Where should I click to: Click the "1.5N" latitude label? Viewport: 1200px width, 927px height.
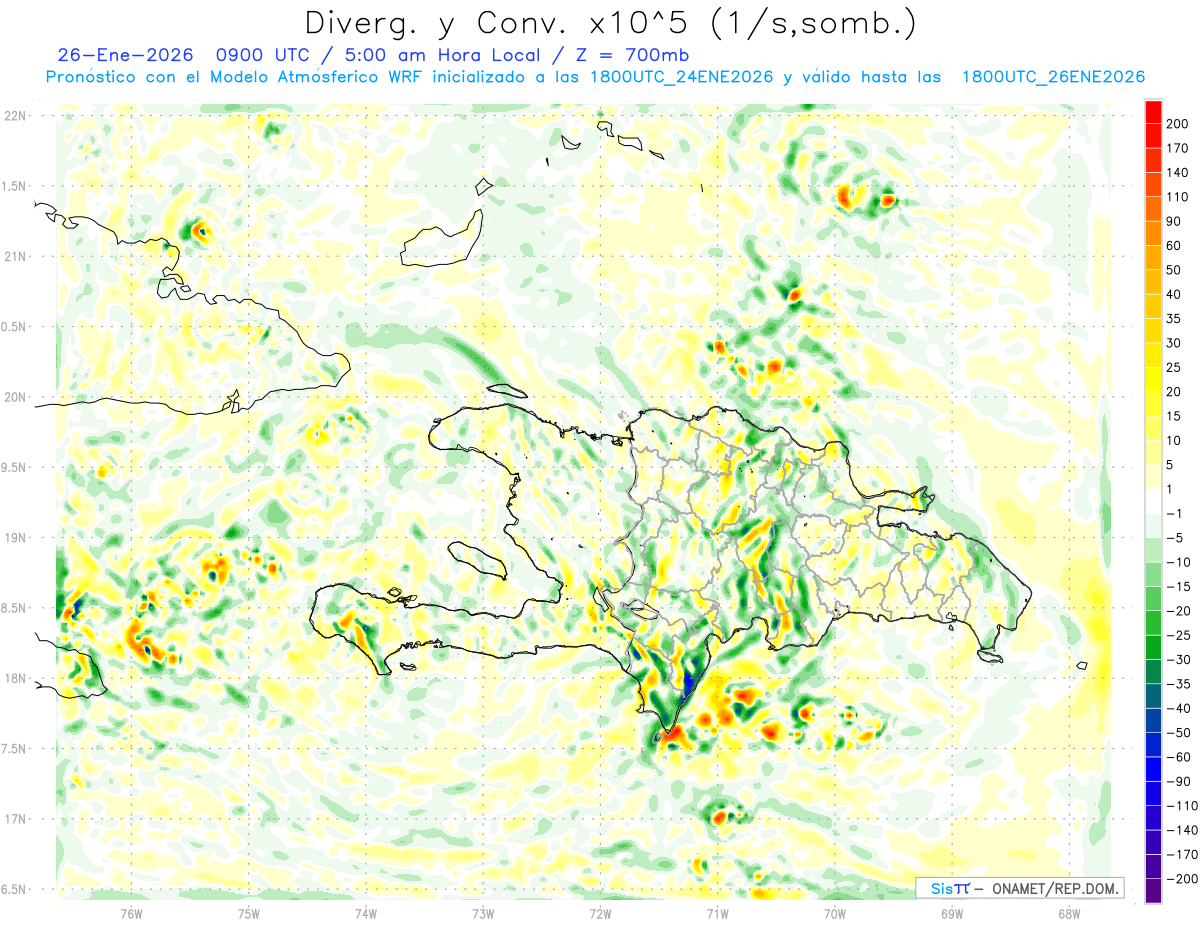15,186
